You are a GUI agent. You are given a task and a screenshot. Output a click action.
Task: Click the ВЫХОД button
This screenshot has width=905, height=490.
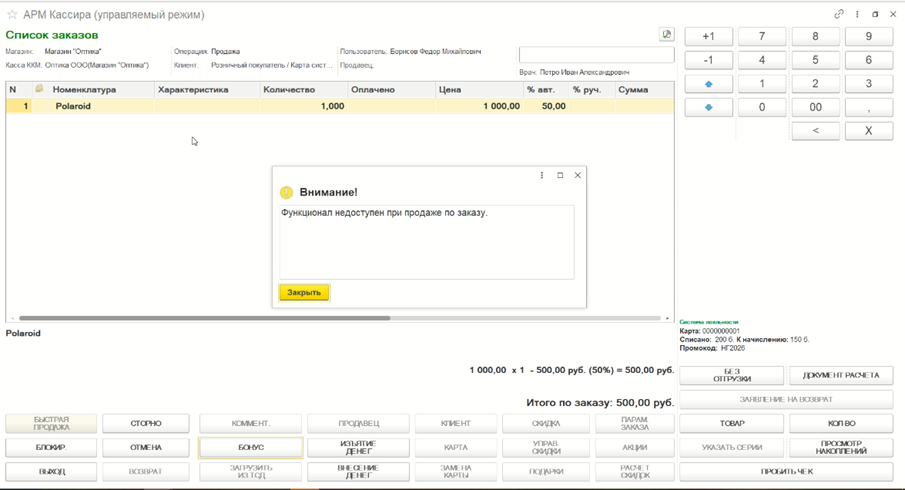point(51,472)
